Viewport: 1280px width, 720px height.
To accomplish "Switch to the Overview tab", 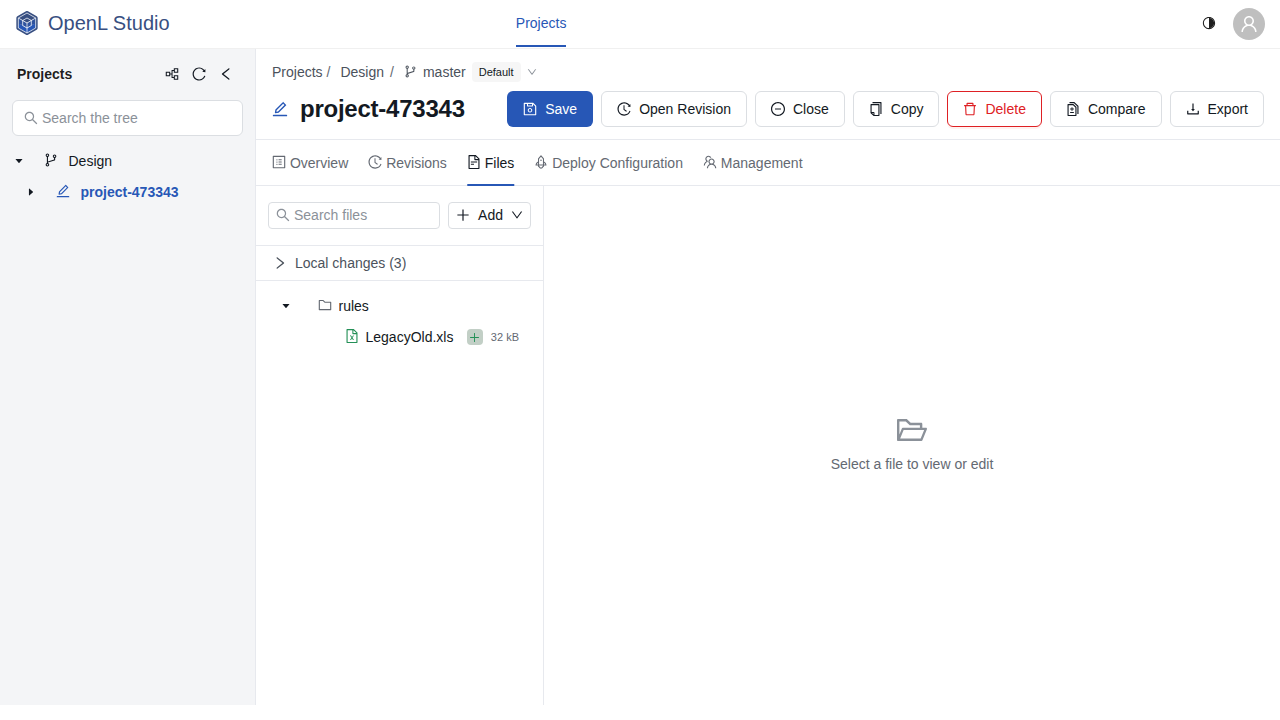I will coord(310,163).
